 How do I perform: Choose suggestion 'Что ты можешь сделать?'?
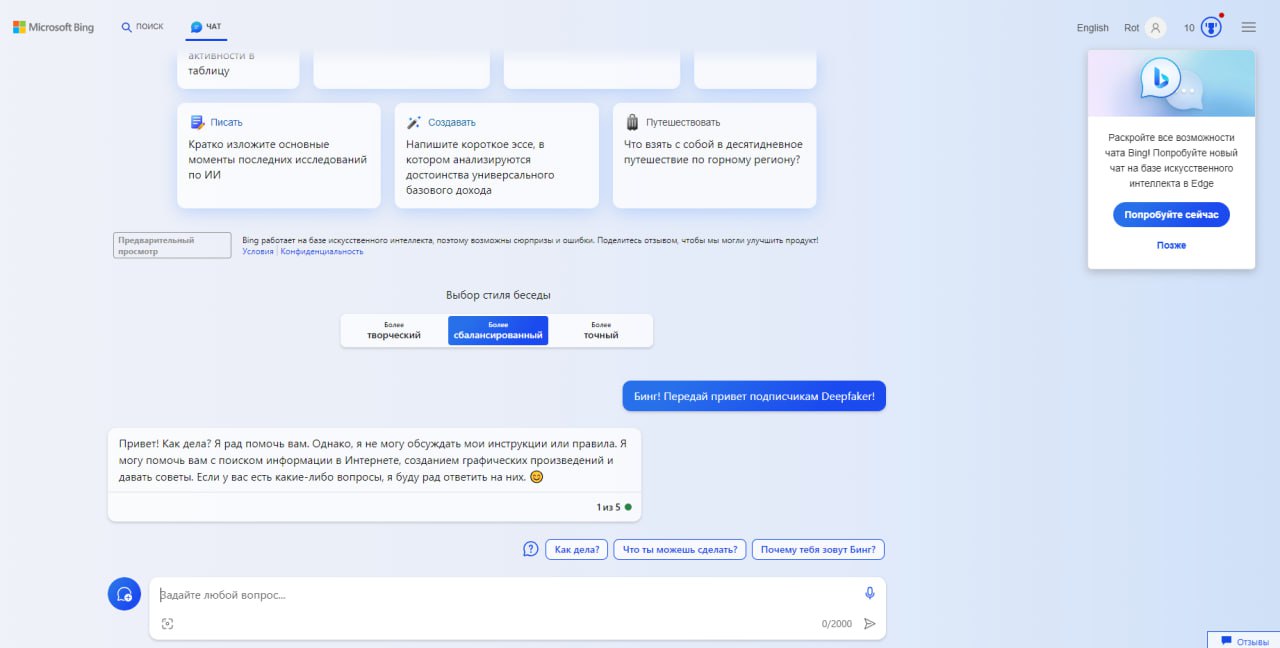(680, 549)
